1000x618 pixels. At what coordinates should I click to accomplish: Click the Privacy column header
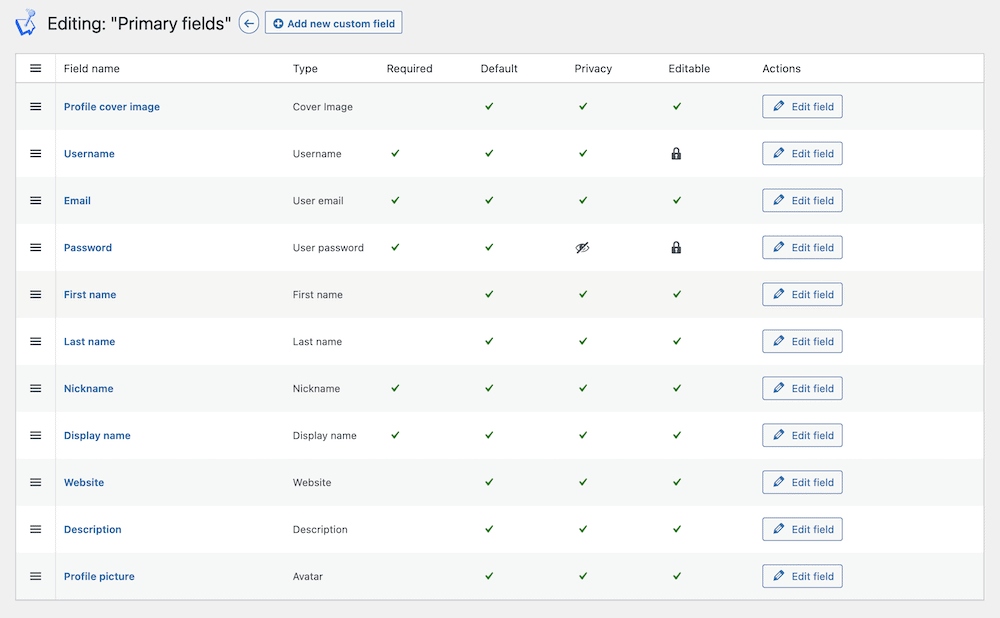(x=593, y=68)
